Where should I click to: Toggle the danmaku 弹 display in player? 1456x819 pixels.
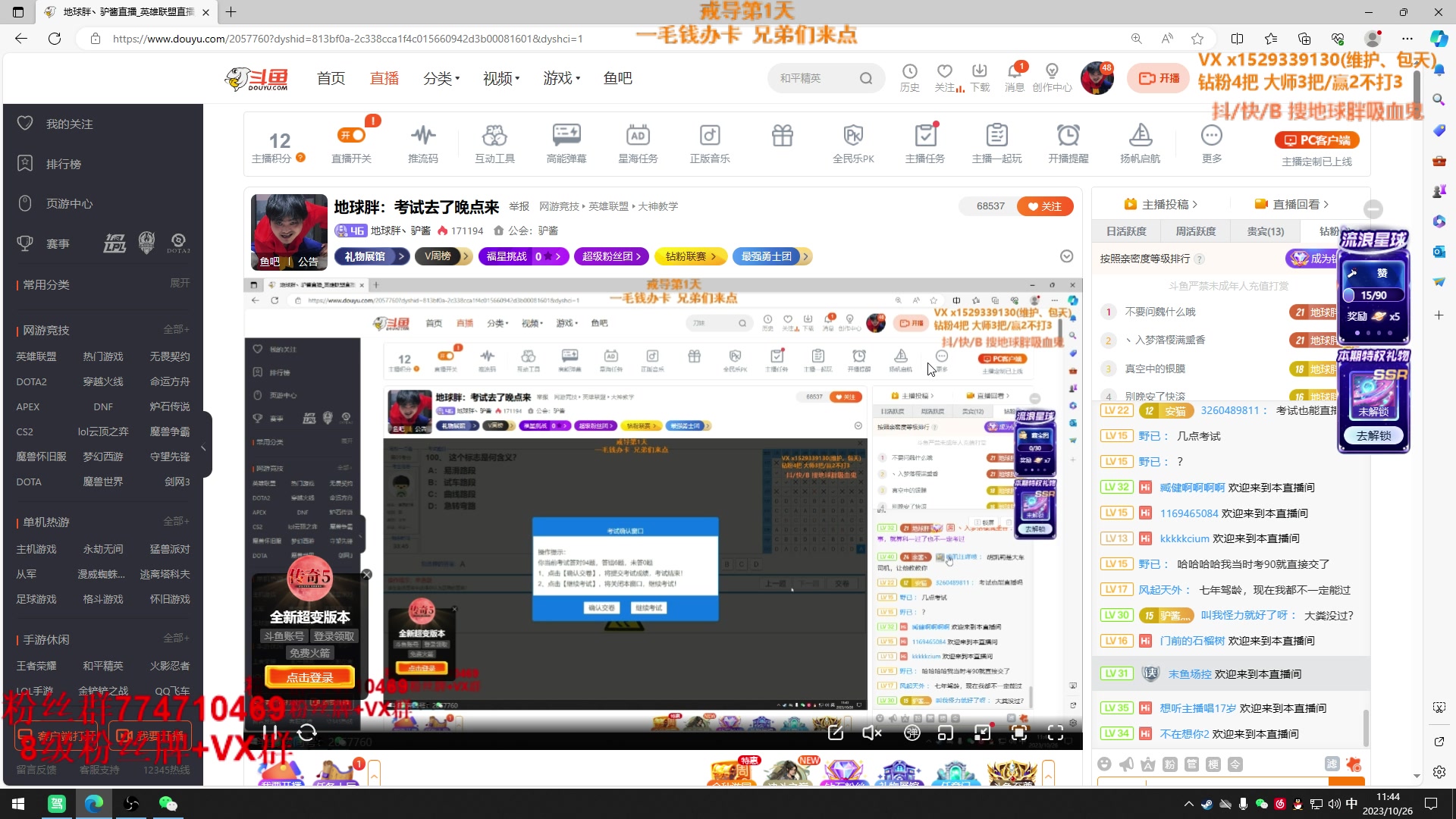(x=912, y=733)
